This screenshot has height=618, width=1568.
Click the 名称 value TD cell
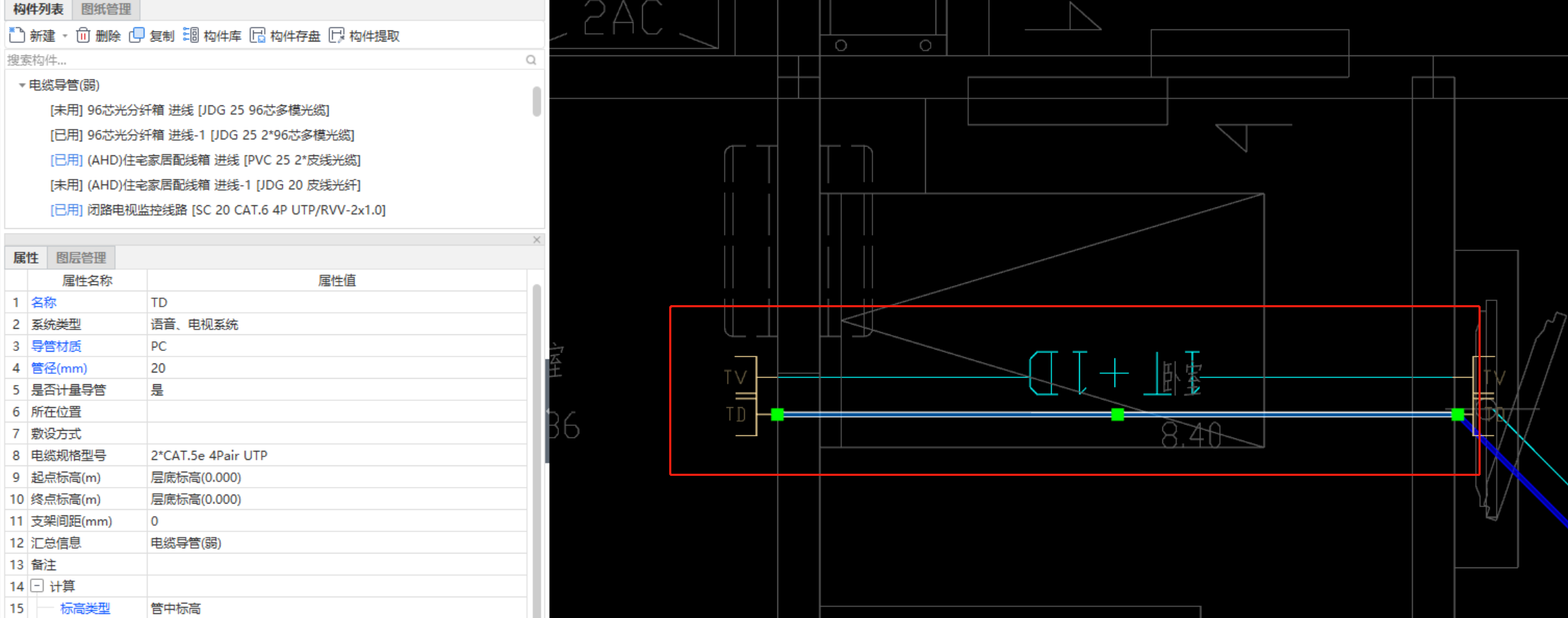click(337, 302)
